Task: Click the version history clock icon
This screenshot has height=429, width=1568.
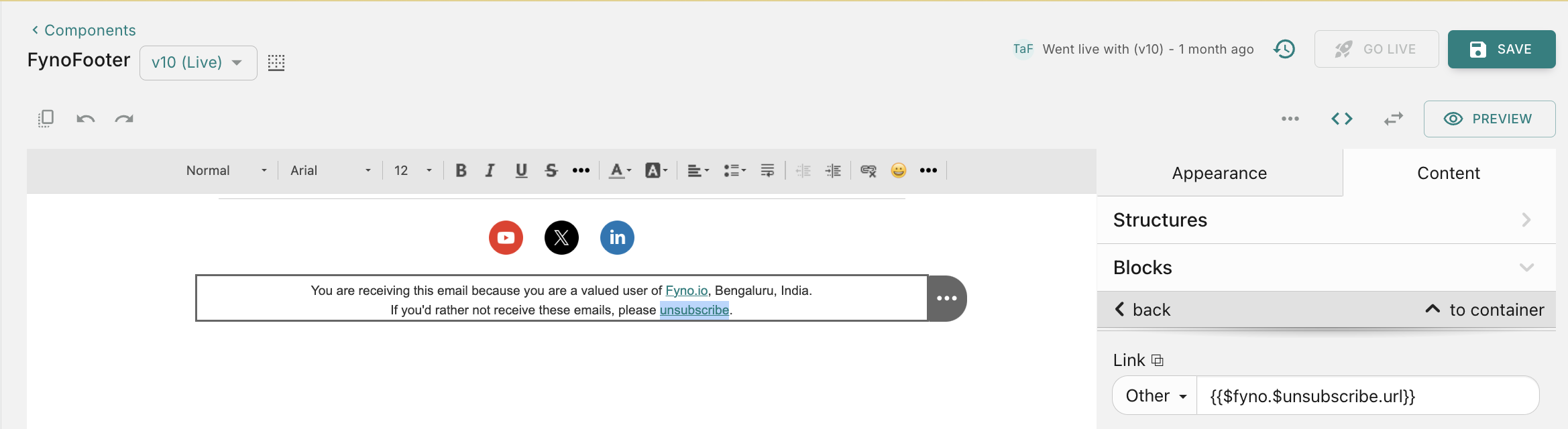Action: (x=1284, y=49)
